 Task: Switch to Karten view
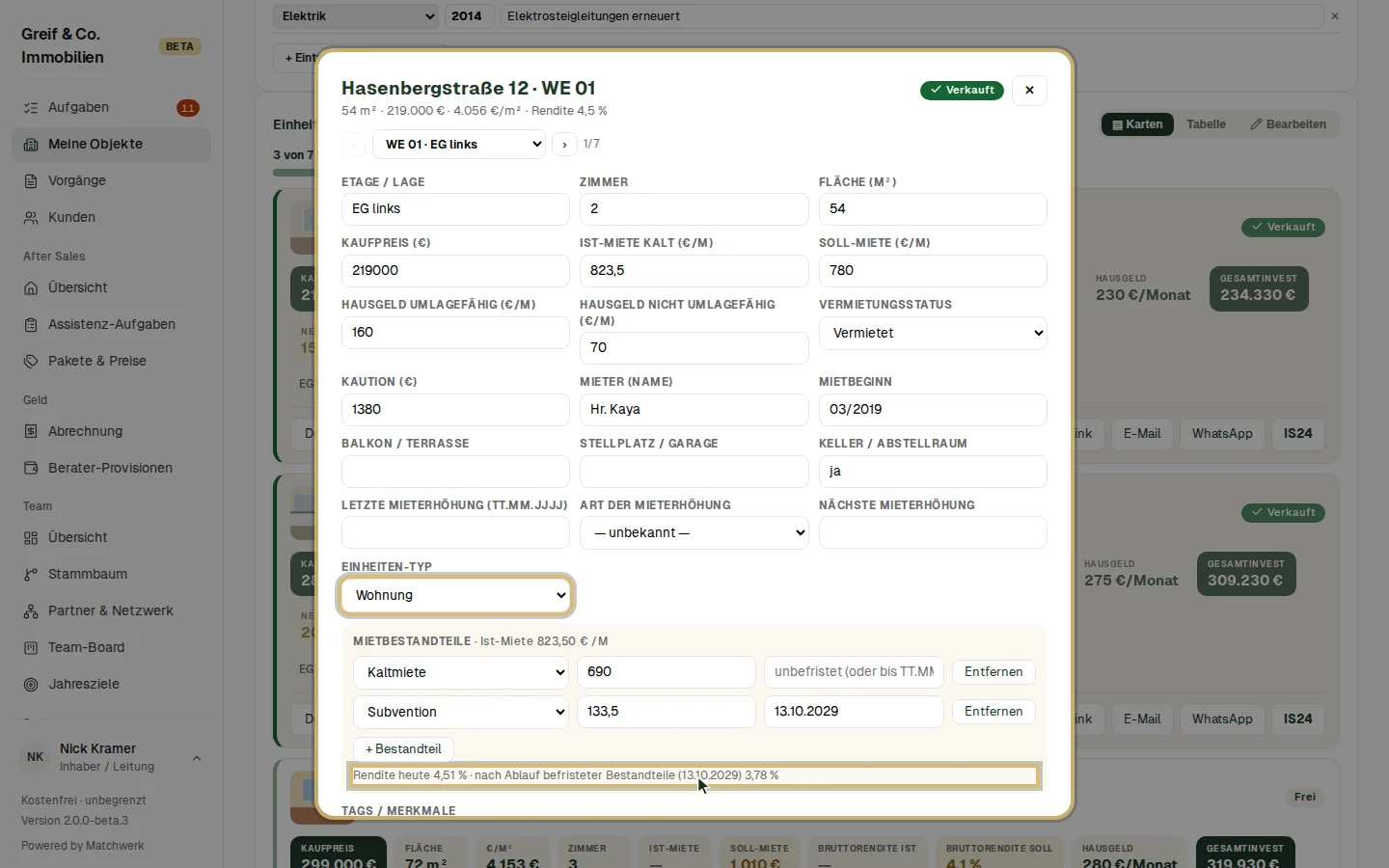(x=1138, y=124)
